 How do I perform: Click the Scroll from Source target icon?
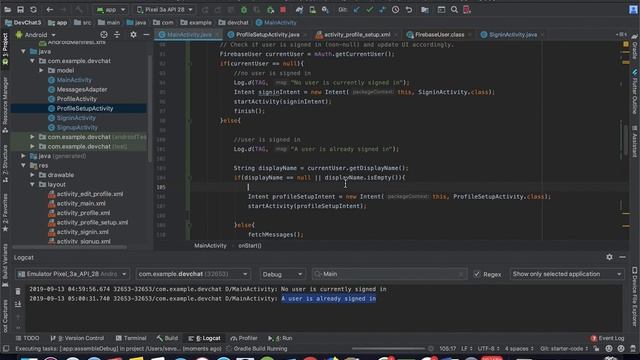pos(104,35)
